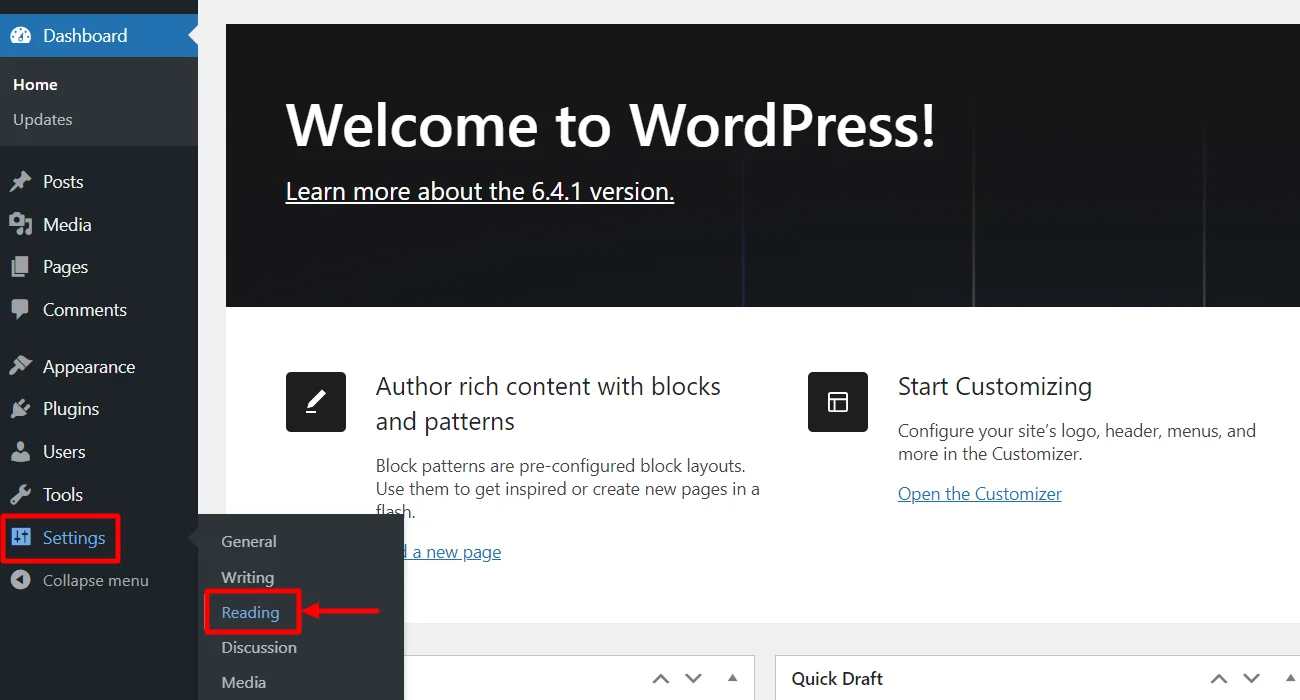Click the Dashboard gauge icon

pos(20,36)
